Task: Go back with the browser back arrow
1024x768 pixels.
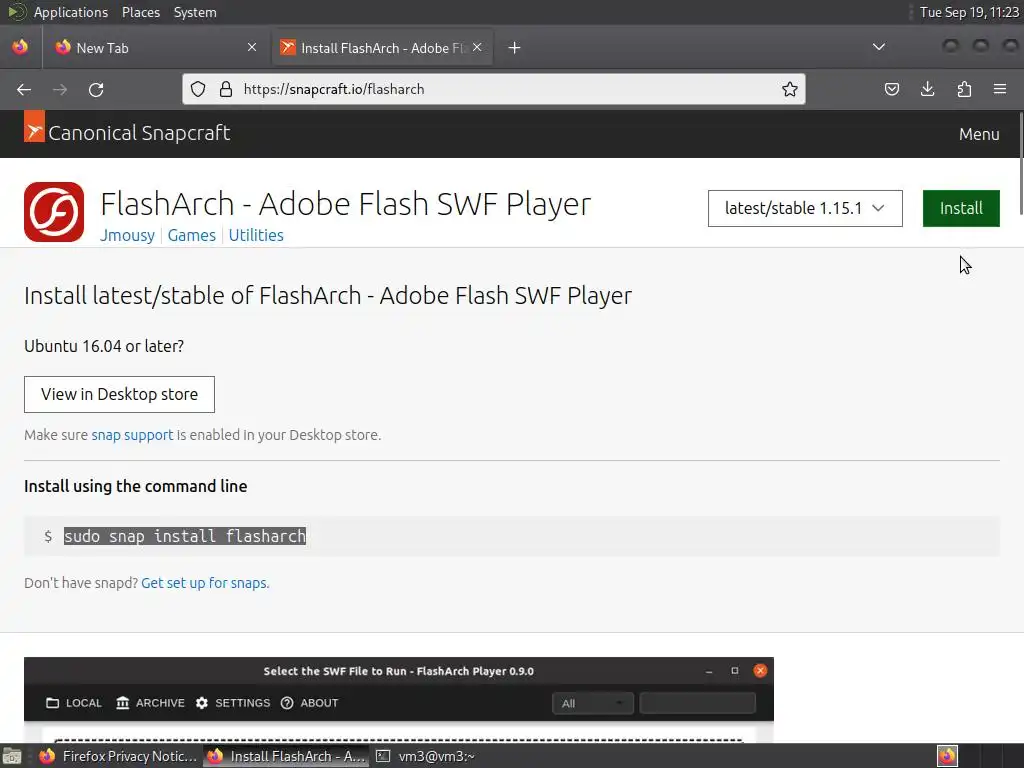Action: tap(24, 89)
